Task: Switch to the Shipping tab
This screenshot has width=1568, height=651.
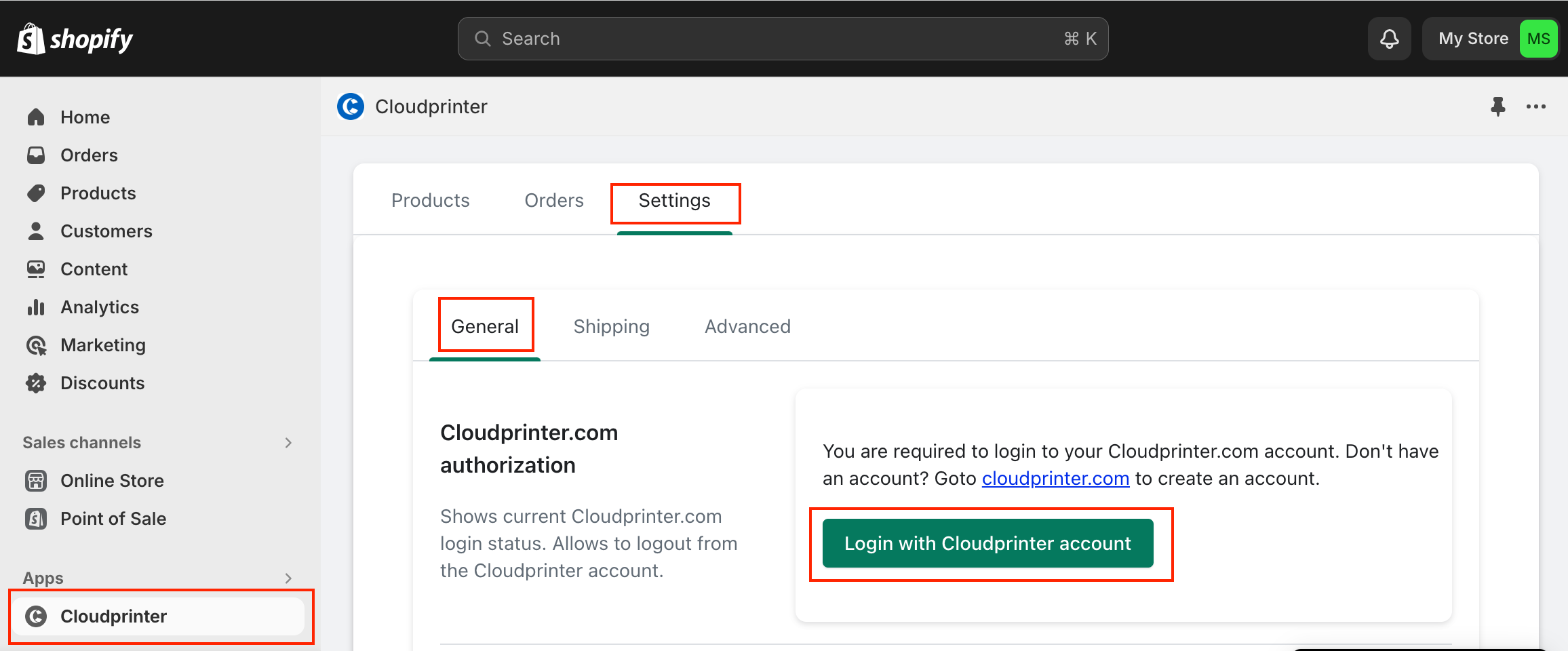Action: pos(612,326)
